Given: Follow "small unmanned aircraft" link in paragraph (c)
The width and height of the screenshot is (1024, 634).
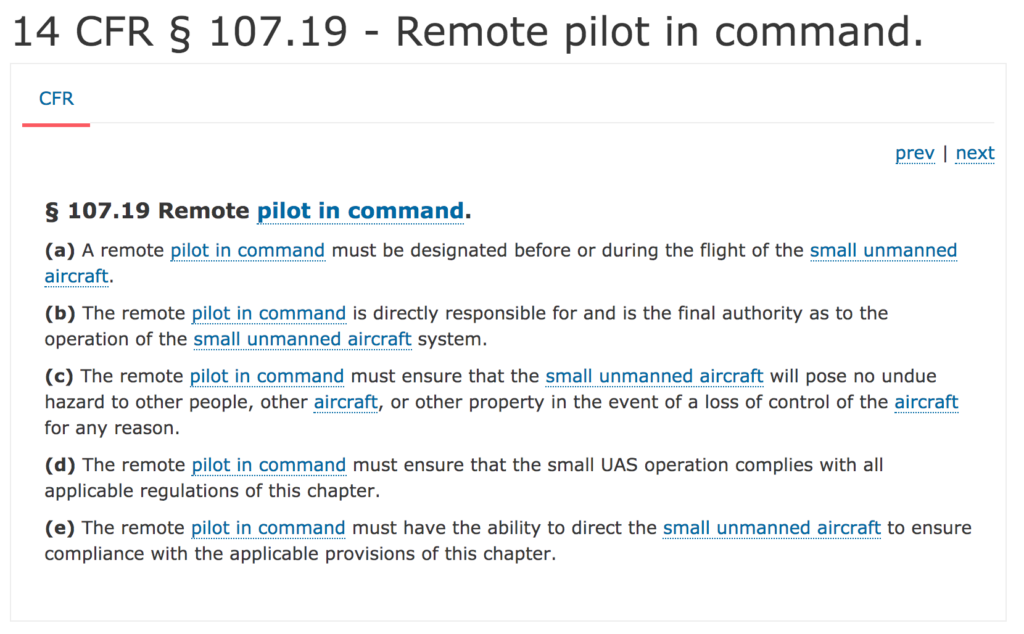Looking at the screenshot, I should tap(654, 376).
